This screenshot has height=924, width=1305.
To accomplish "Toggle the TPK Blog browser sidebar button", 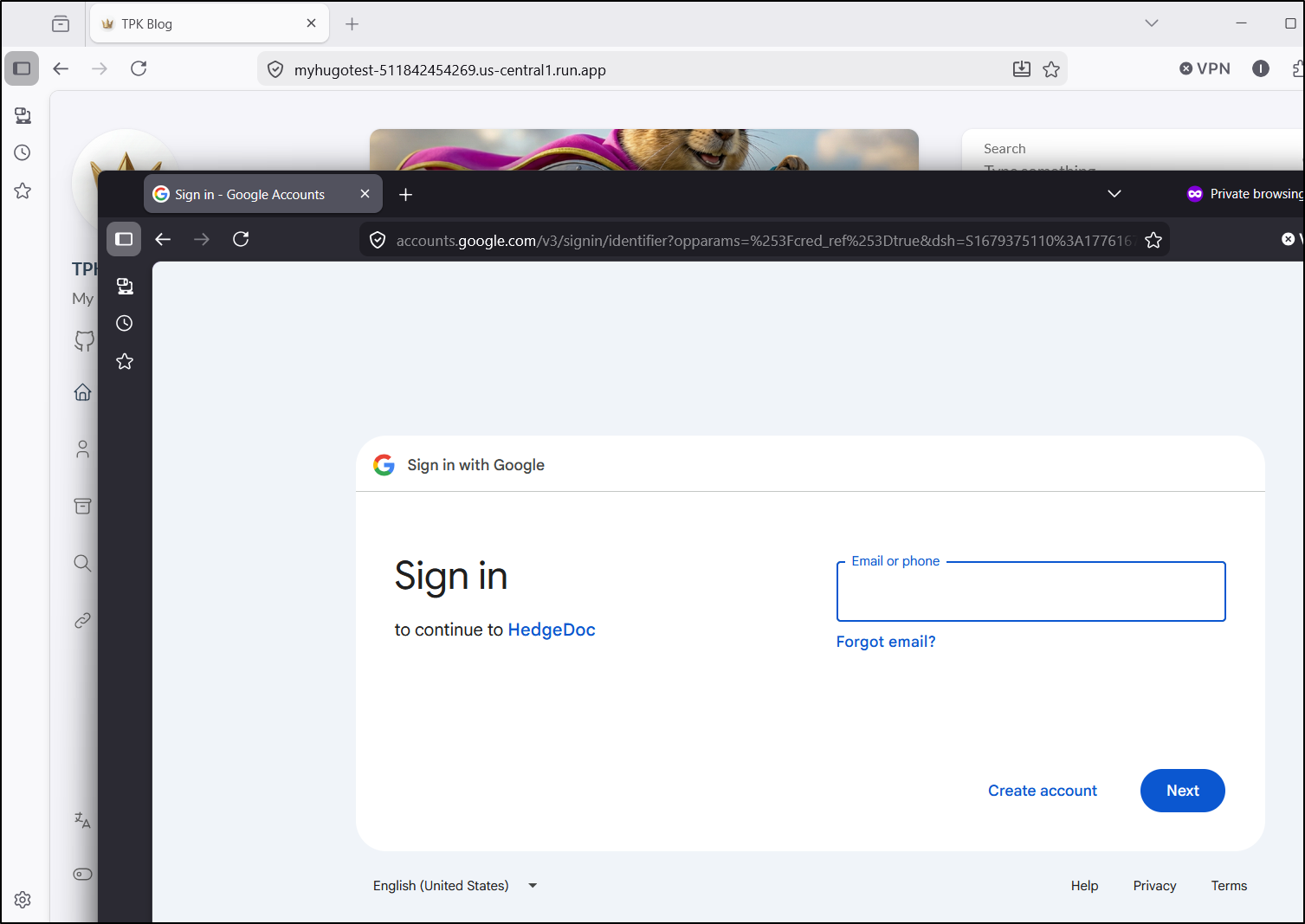I will 23,68.
